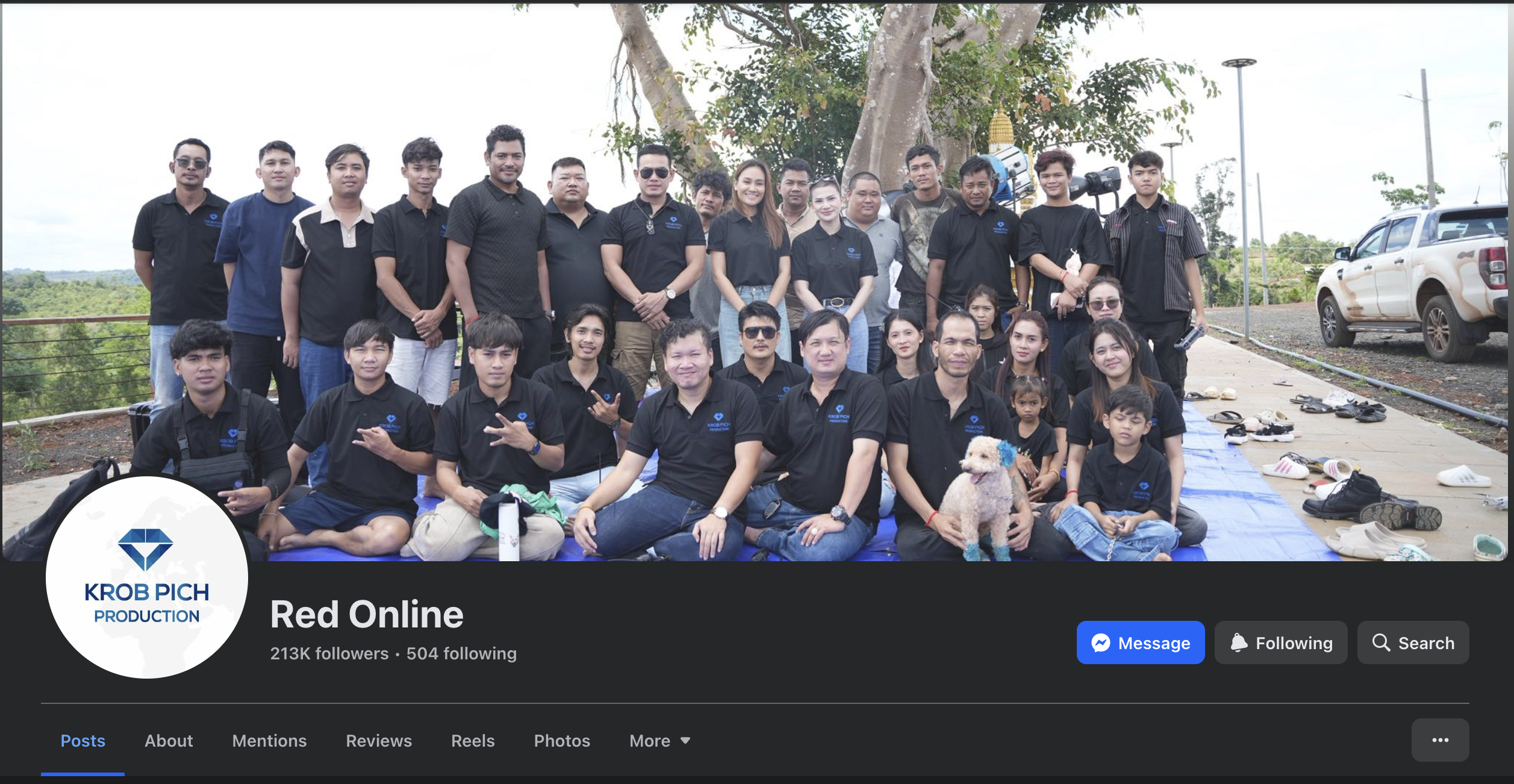This screenshot has height=784, width=1514.
Task: Click the blue diamond logo in avatar
Action: [146, 549]
